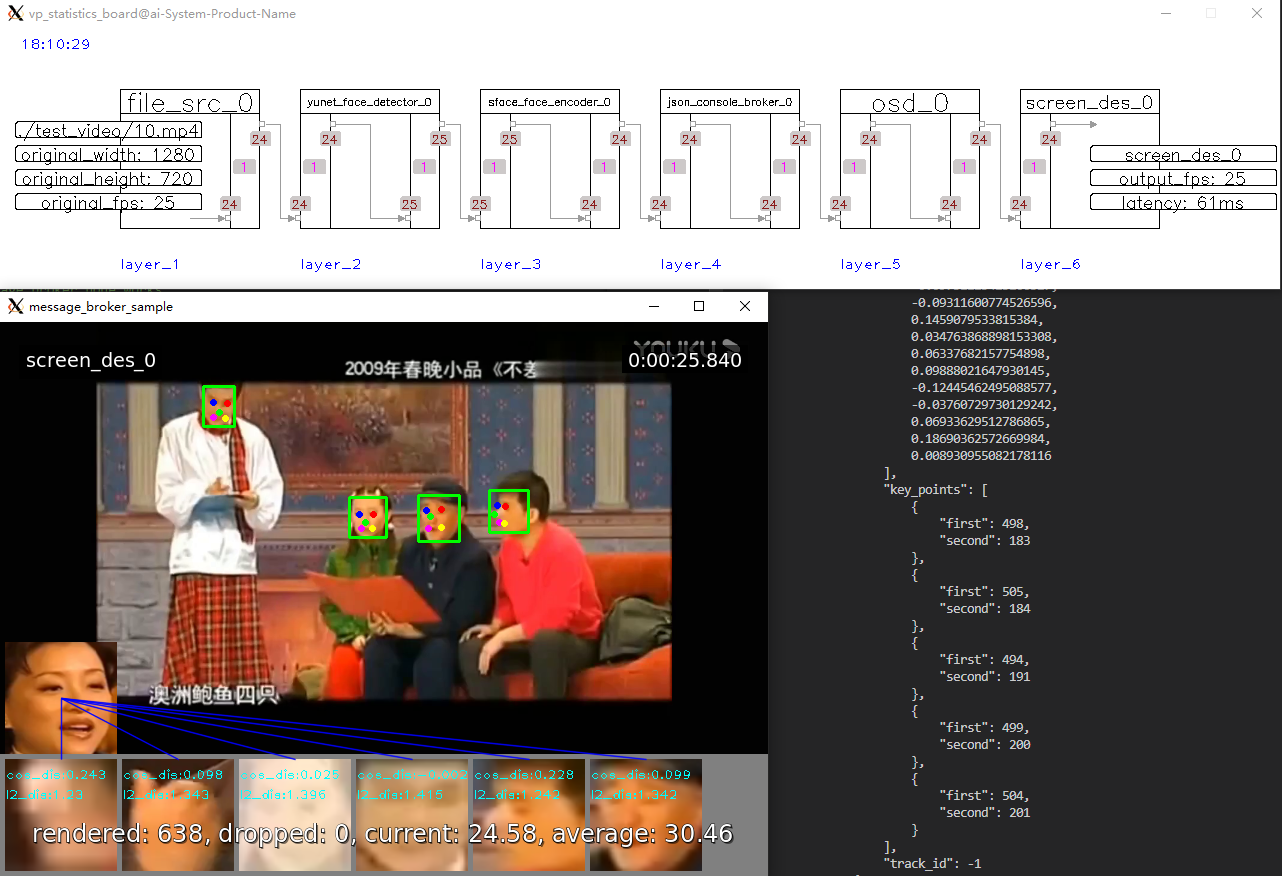This screenshot has height=876, width=1282.
Task: Select the file_src_0 node title
Action: coord(190,102)
